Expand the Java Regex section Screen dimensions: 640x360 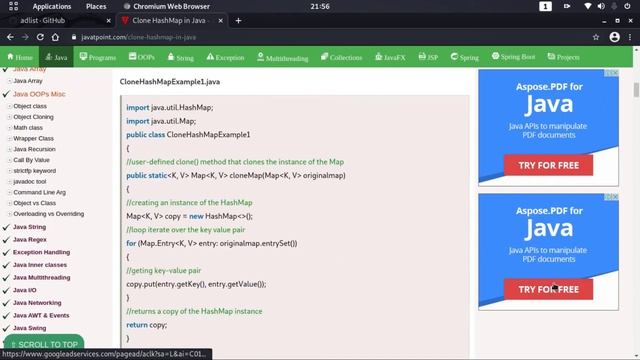click(x=30, y=240)
